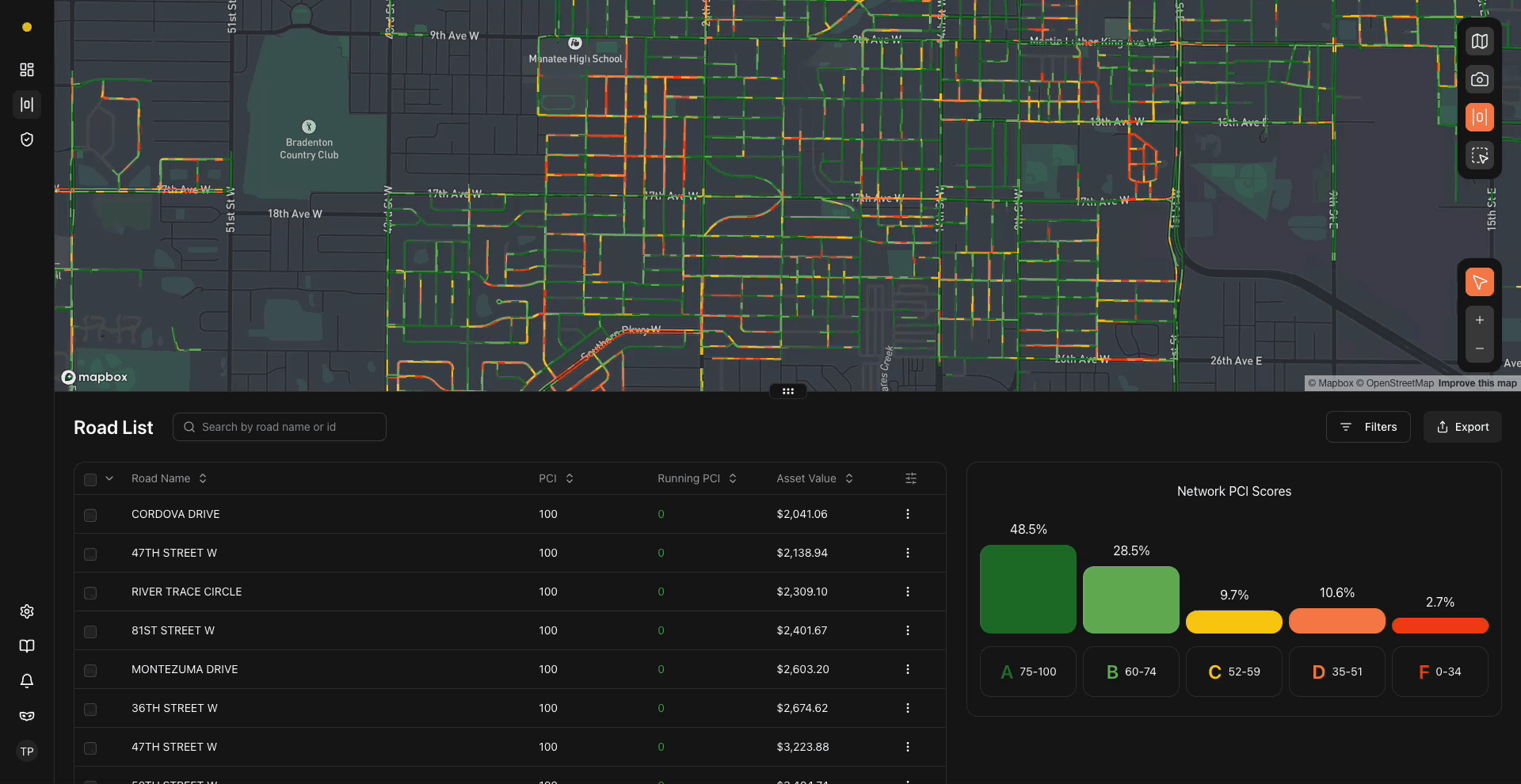Open Settings gear in sidebar
The height and width of the screenshot is (784, 1521).
tap(26, 611)
